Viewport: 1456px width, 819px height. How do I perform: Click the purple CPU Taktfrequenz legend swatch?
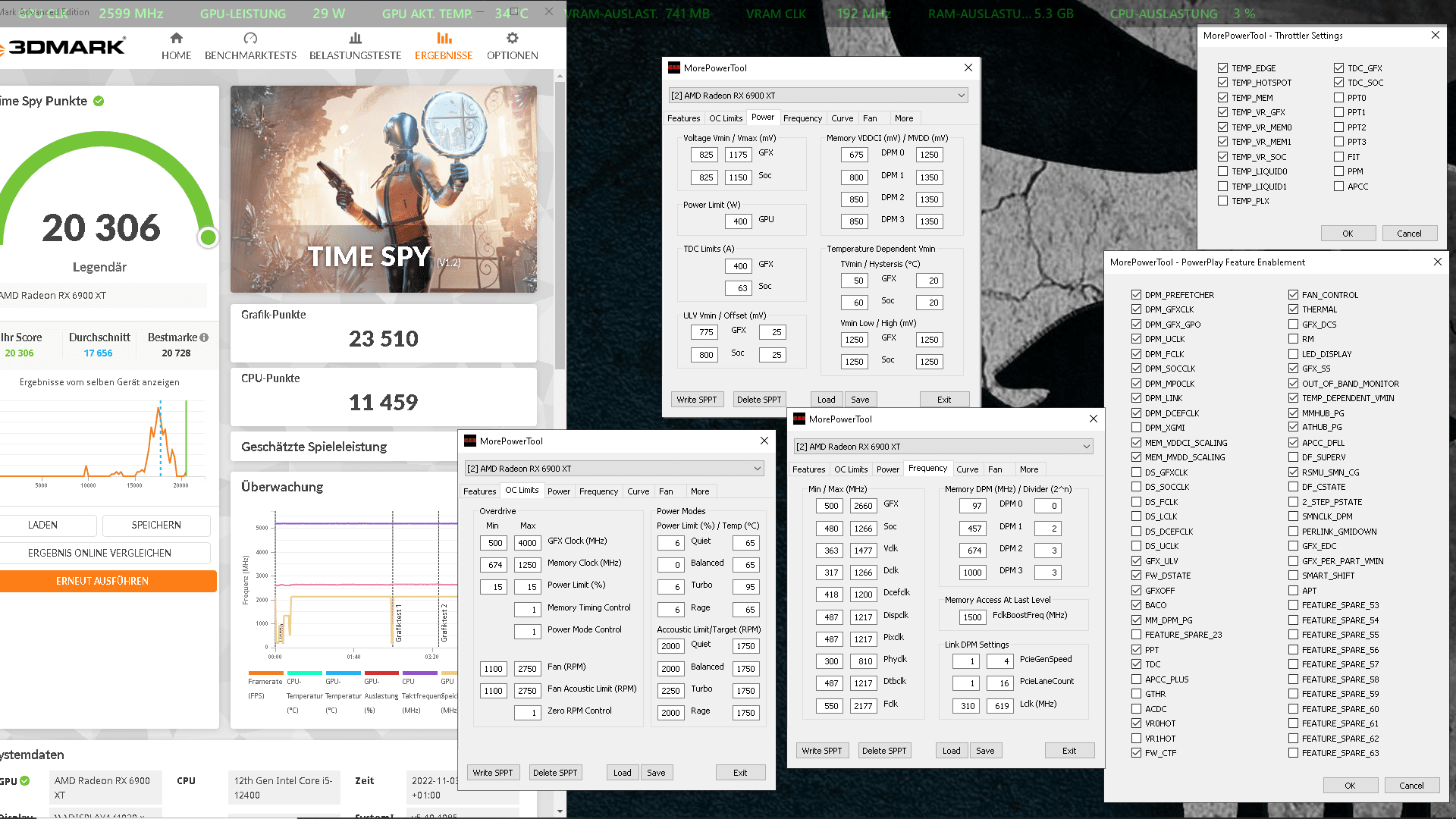(x=419, y=673)
